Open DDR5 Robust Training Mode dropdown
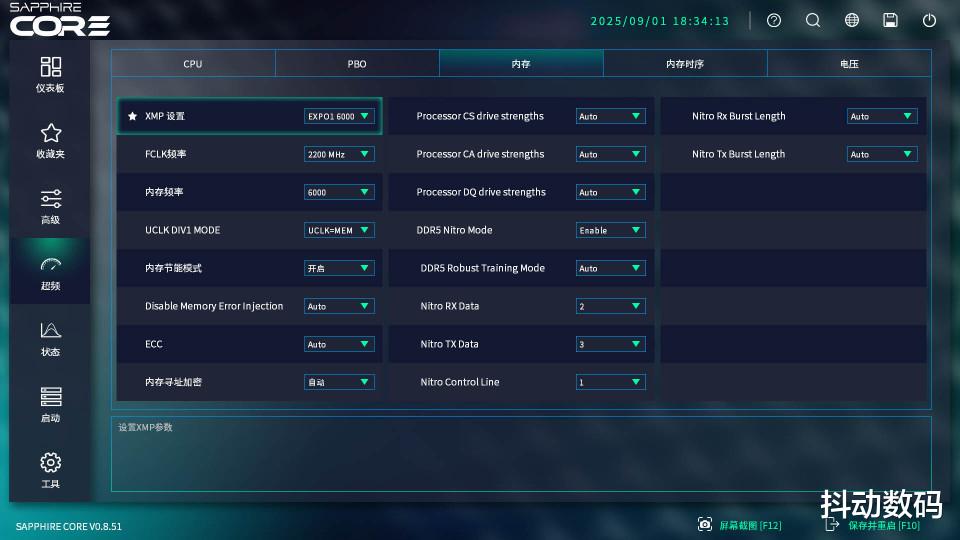 610,268
